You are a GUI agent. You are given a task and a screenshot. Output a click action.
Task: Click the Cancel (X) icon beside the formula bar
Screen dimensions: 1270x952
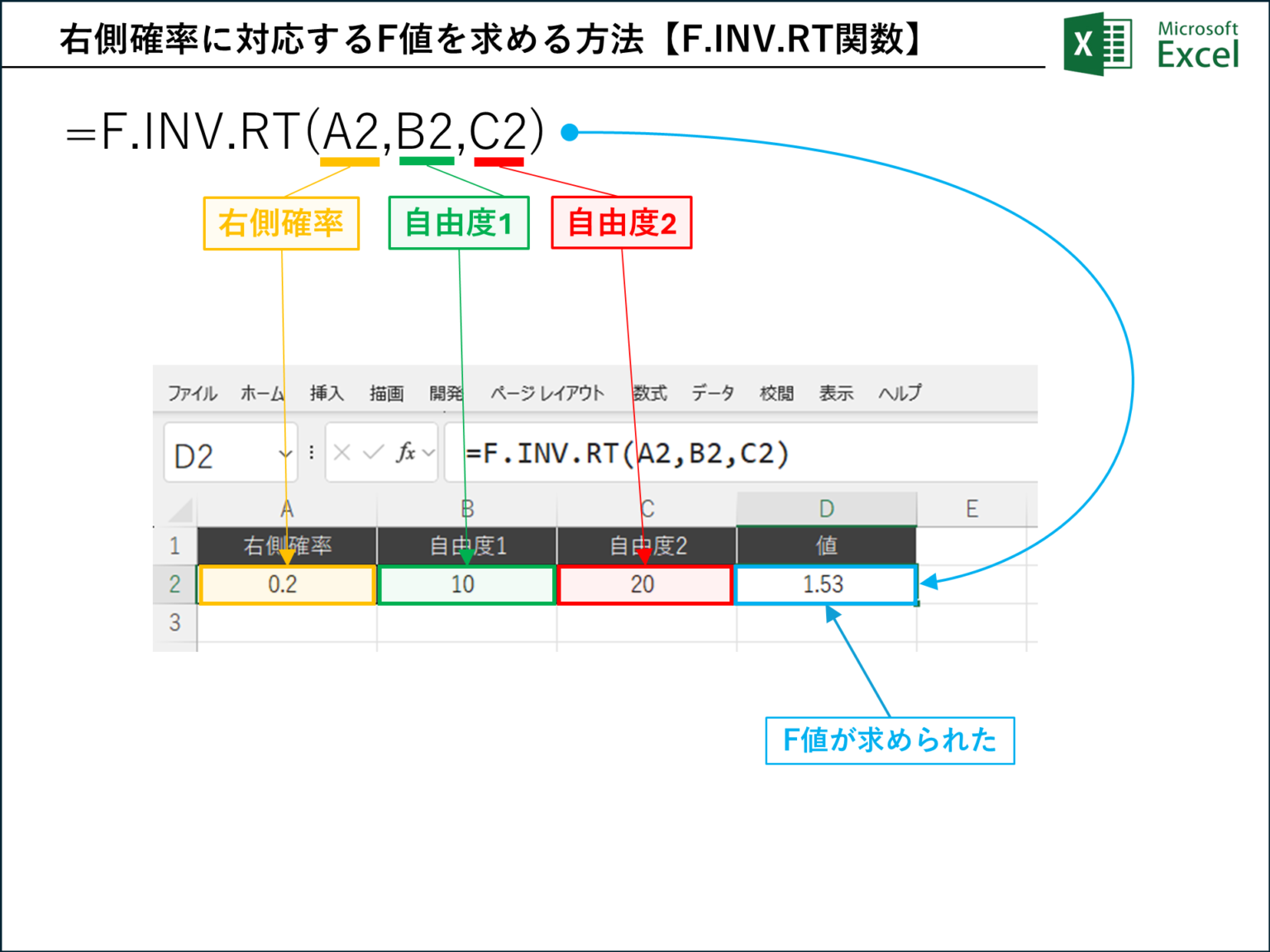click(x=340, y=453)
